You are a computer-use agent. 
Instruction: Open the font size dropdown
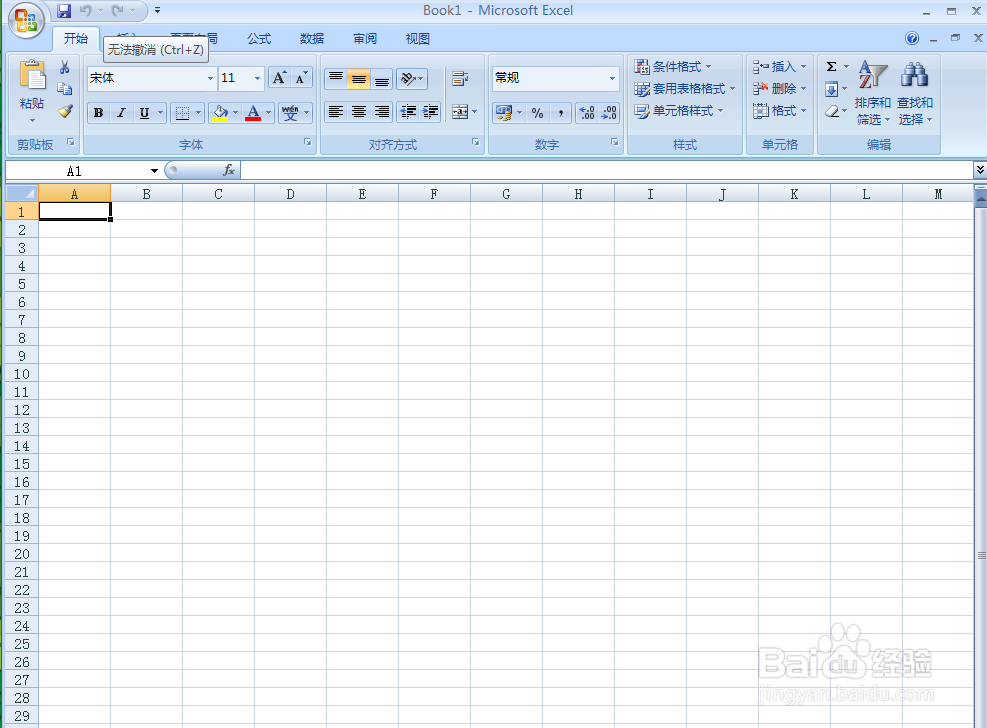[257, 78]
